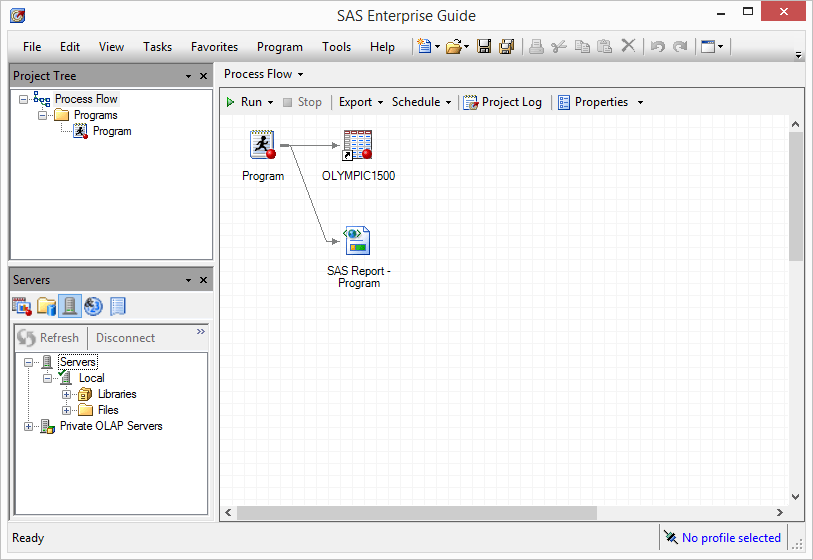Collapse the Programs folder node
Image resolution: width=813 pixels, height=560 pixels.
43,115
